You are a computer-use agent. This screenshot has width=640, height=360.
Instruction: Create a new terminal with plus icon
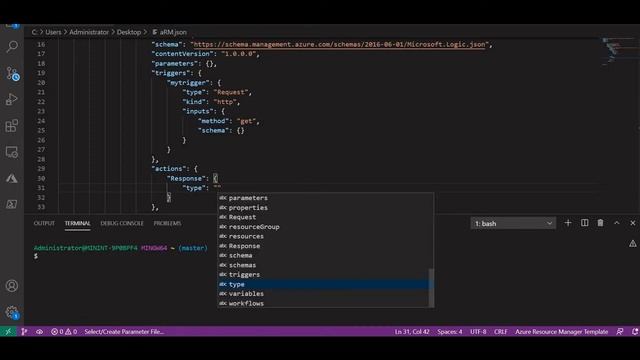point(568,223)
